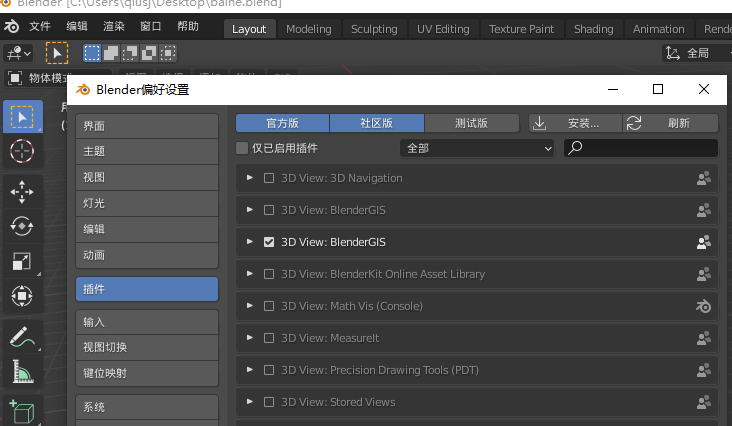Open the 编辑 (Edit) menu
The image size is (732, 426).
(x=76, y=26)
